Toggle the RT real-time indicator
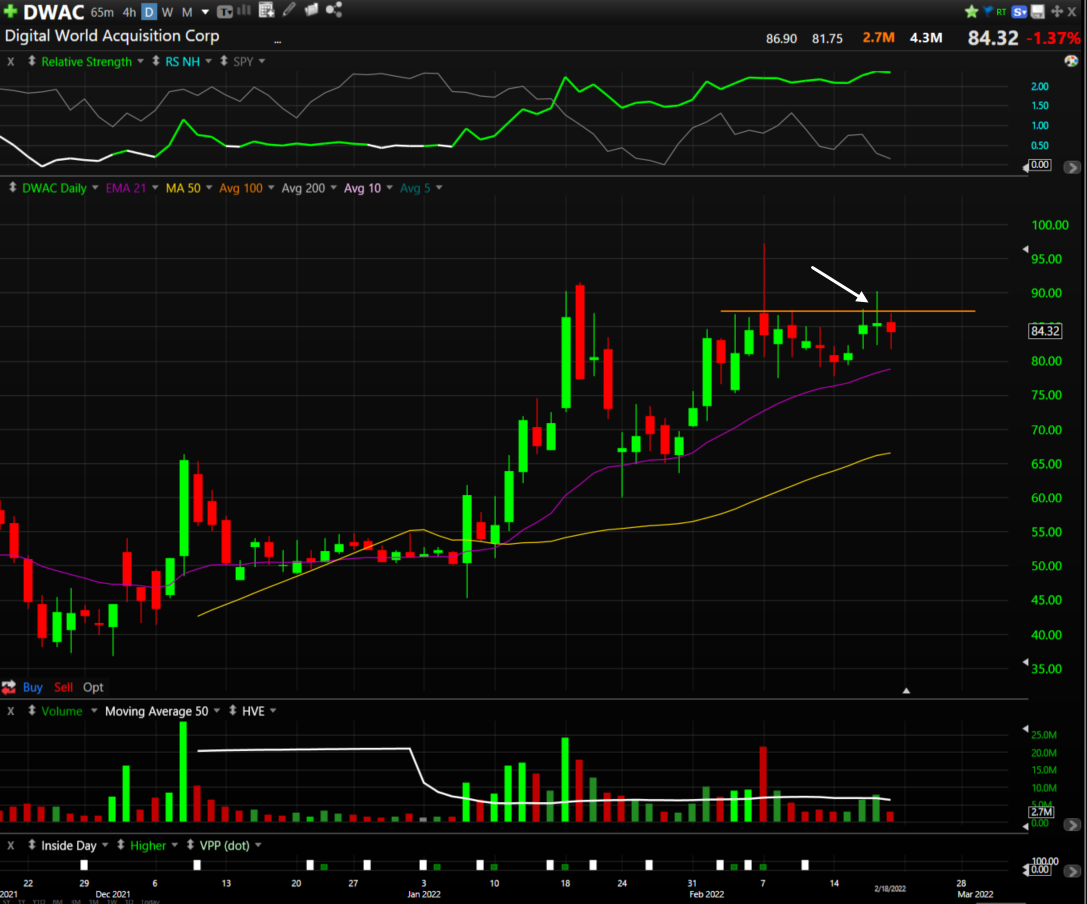The height and width of the screenshot is (904, 1087). coord(1001,12)
